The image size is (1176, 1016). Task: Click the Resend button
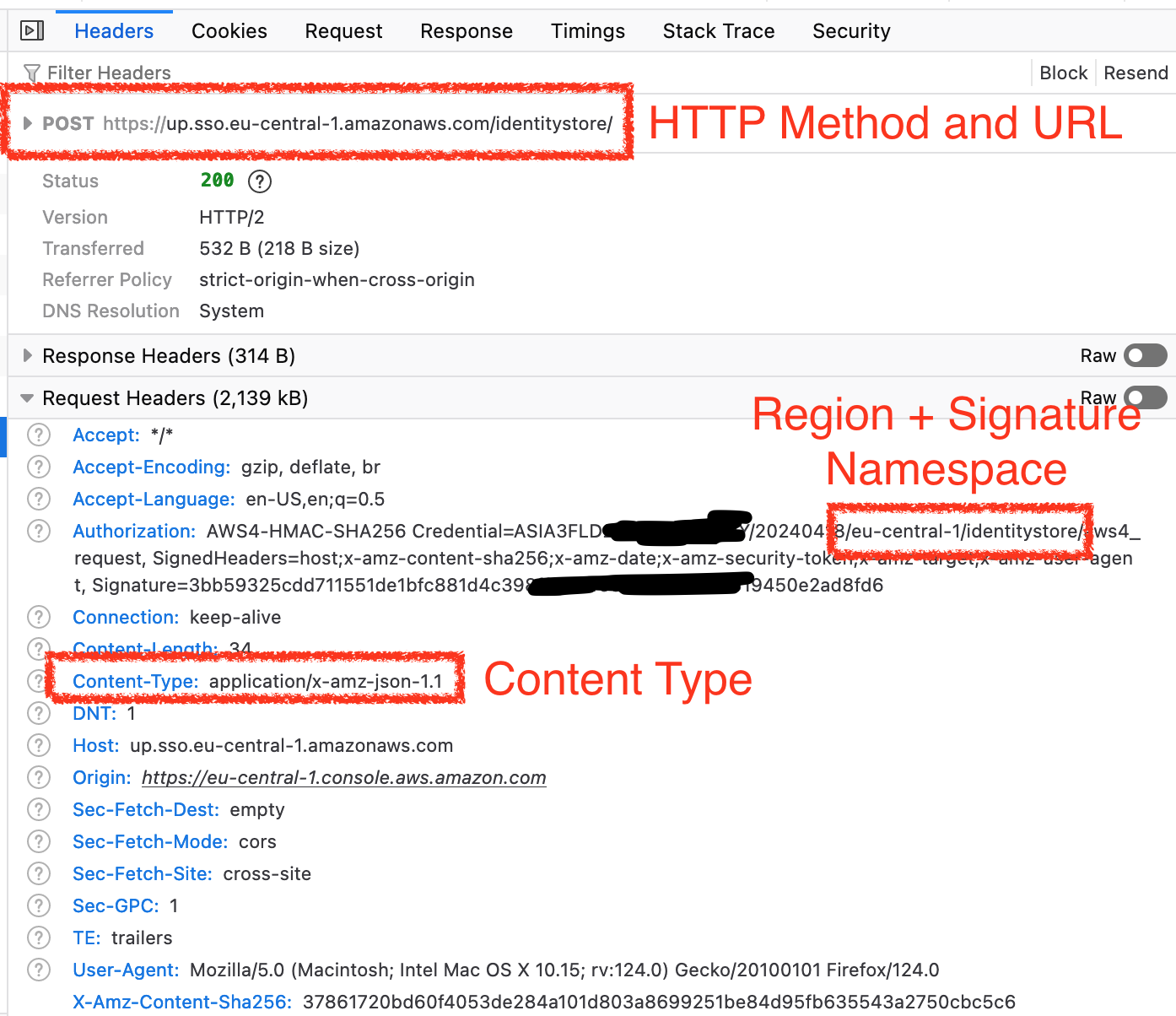click(1136, 73)
